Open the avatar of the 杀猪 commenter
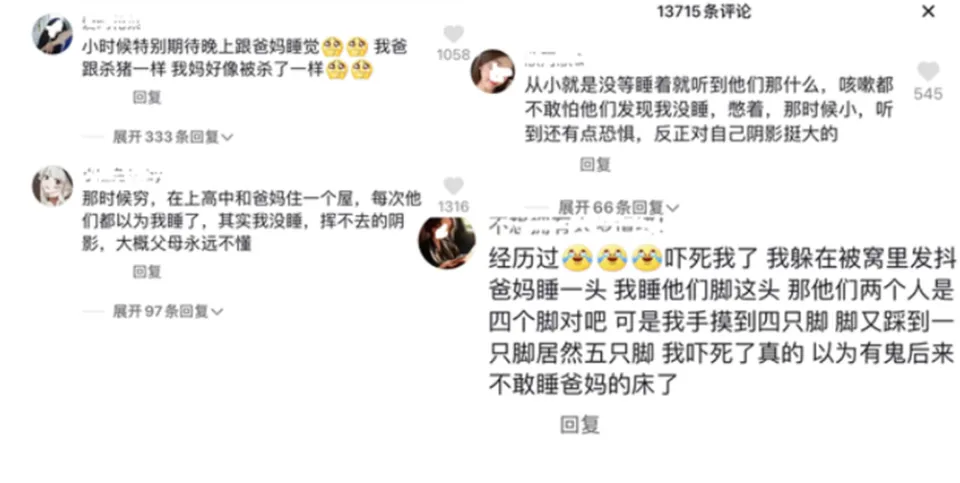Viewport: 960px width, 483px height. 53,34
